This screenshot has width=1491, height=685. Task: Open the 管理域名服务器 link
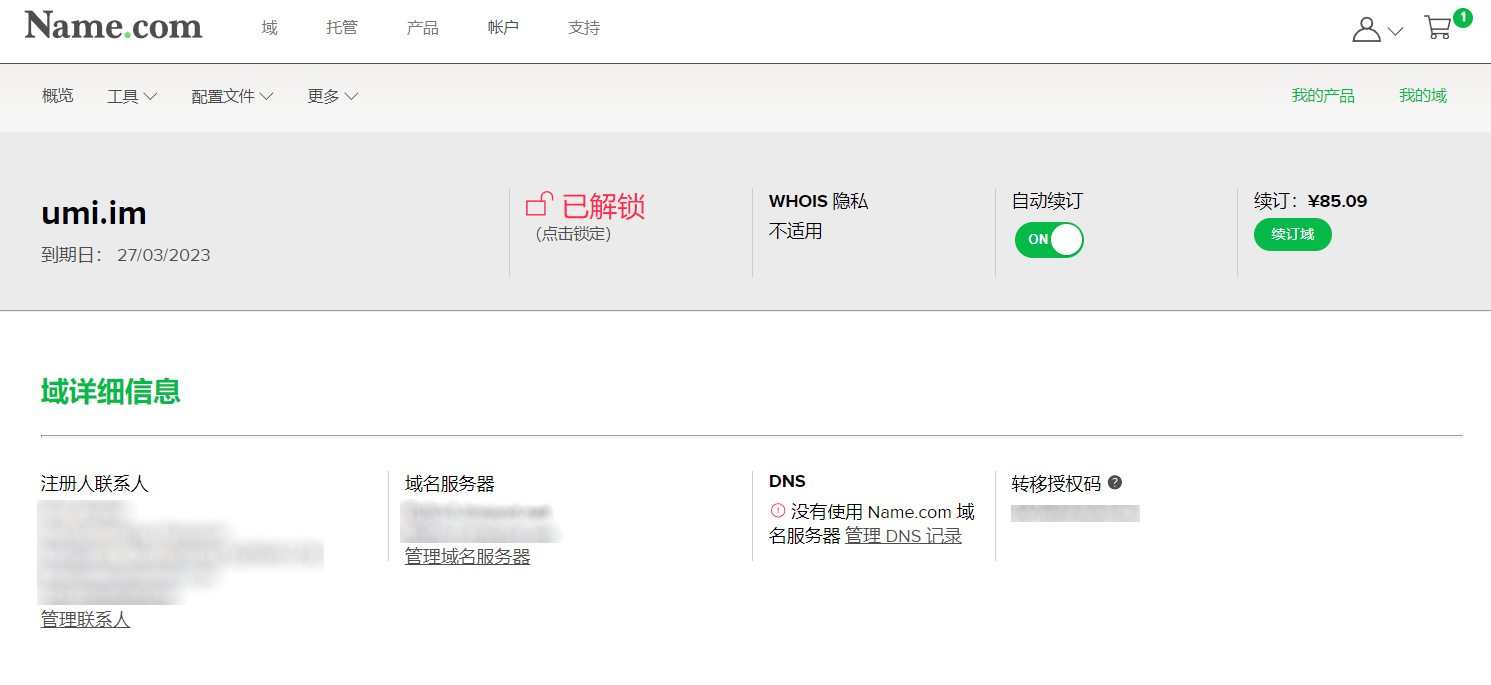tap(467, 557)
